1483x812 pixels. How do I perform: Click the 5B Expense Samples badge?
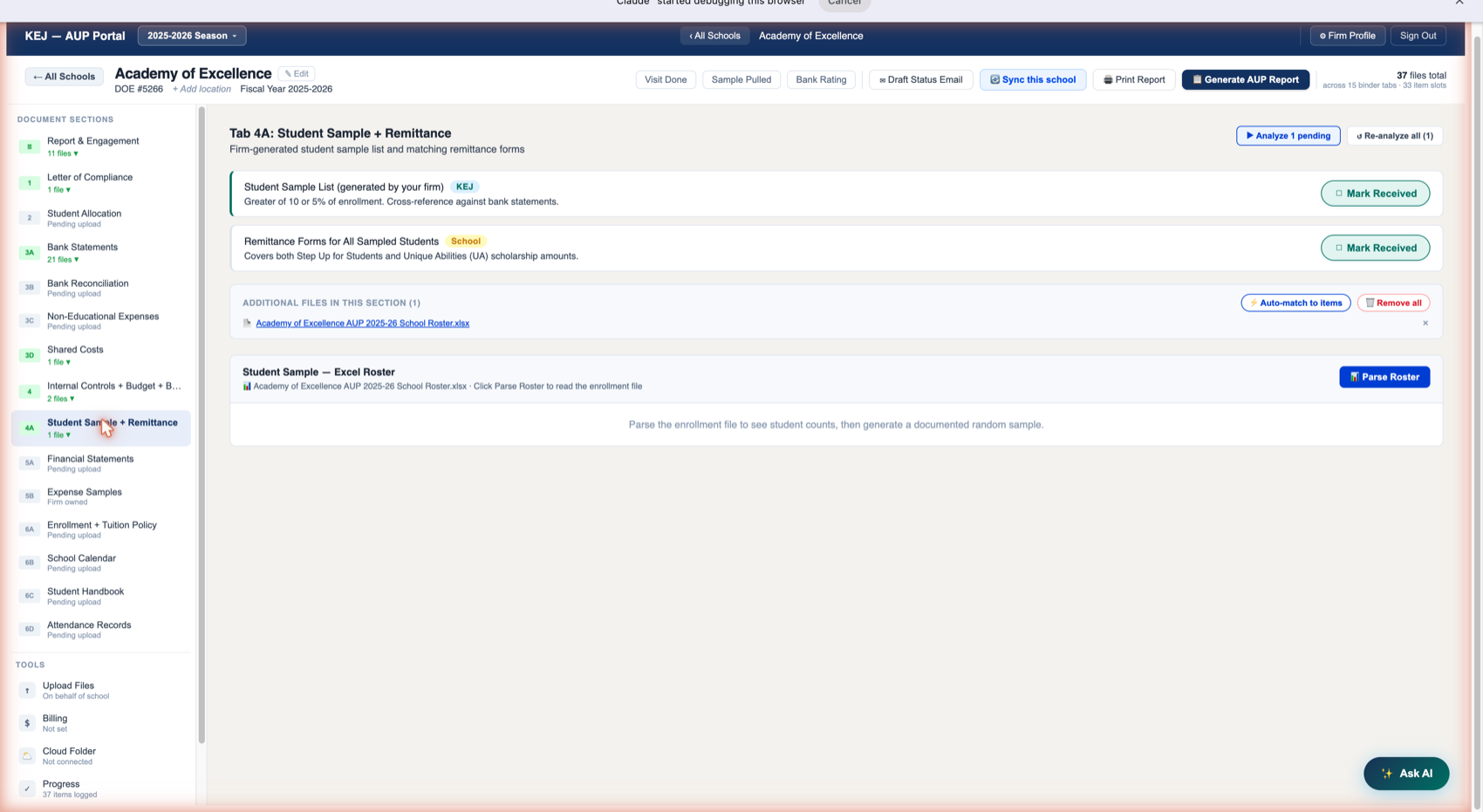(29, 496)
